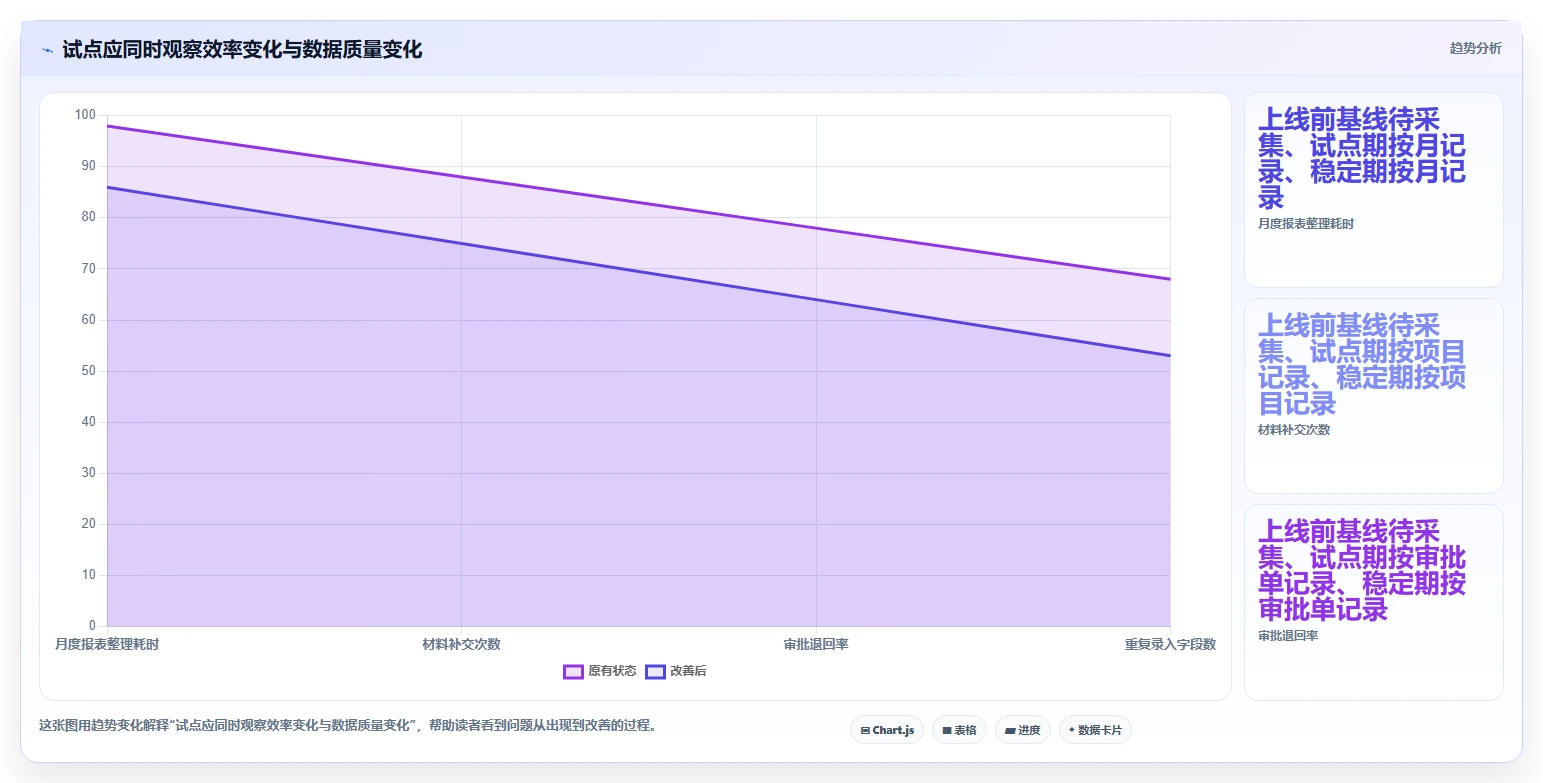Viewport: 1543px width, 783px height.
Task: Click 材料补交次数 caption in second card
Action: coord(1294,430)
